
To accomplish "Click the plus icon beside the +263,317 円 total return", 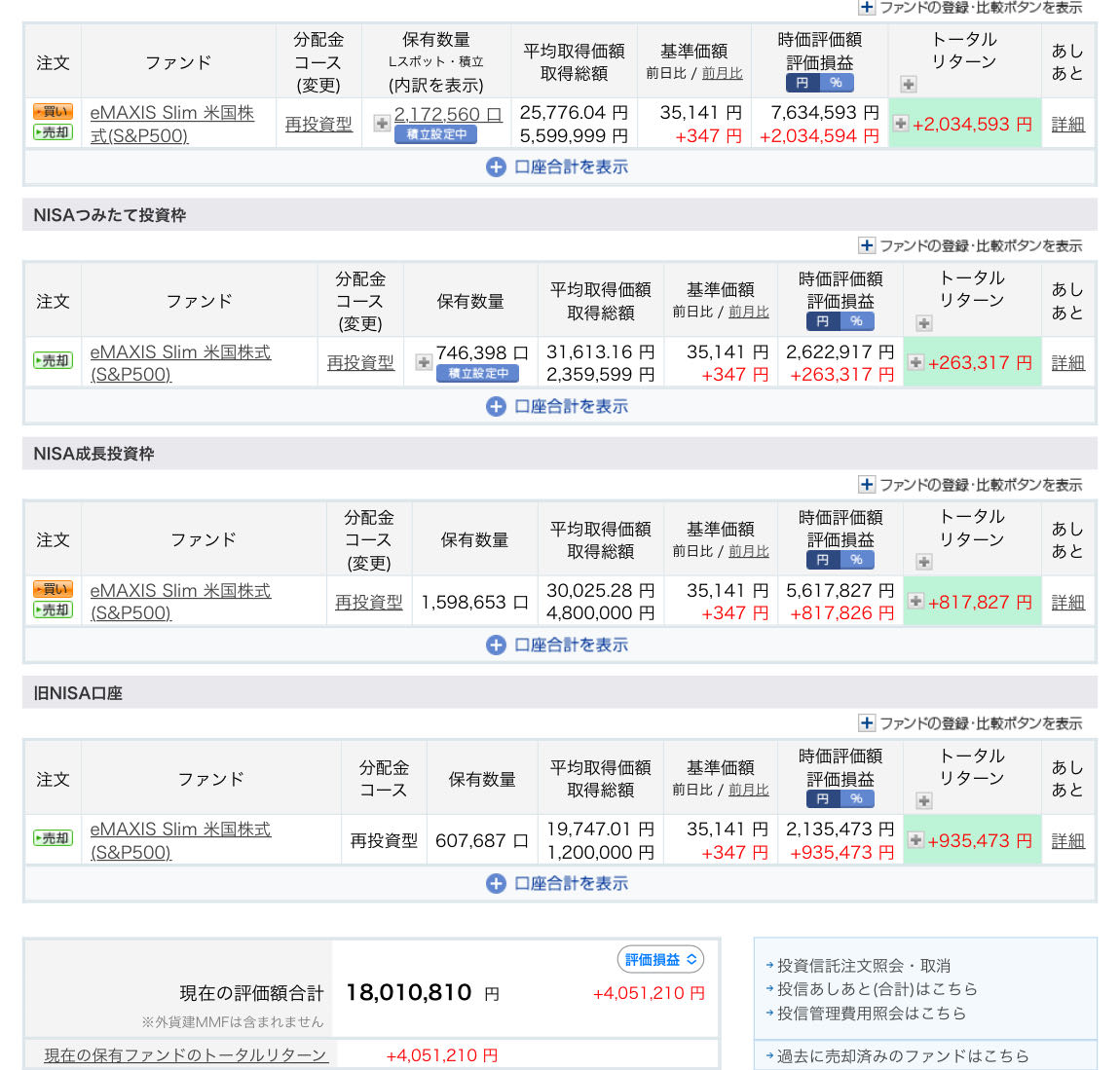I will [915, 362].
